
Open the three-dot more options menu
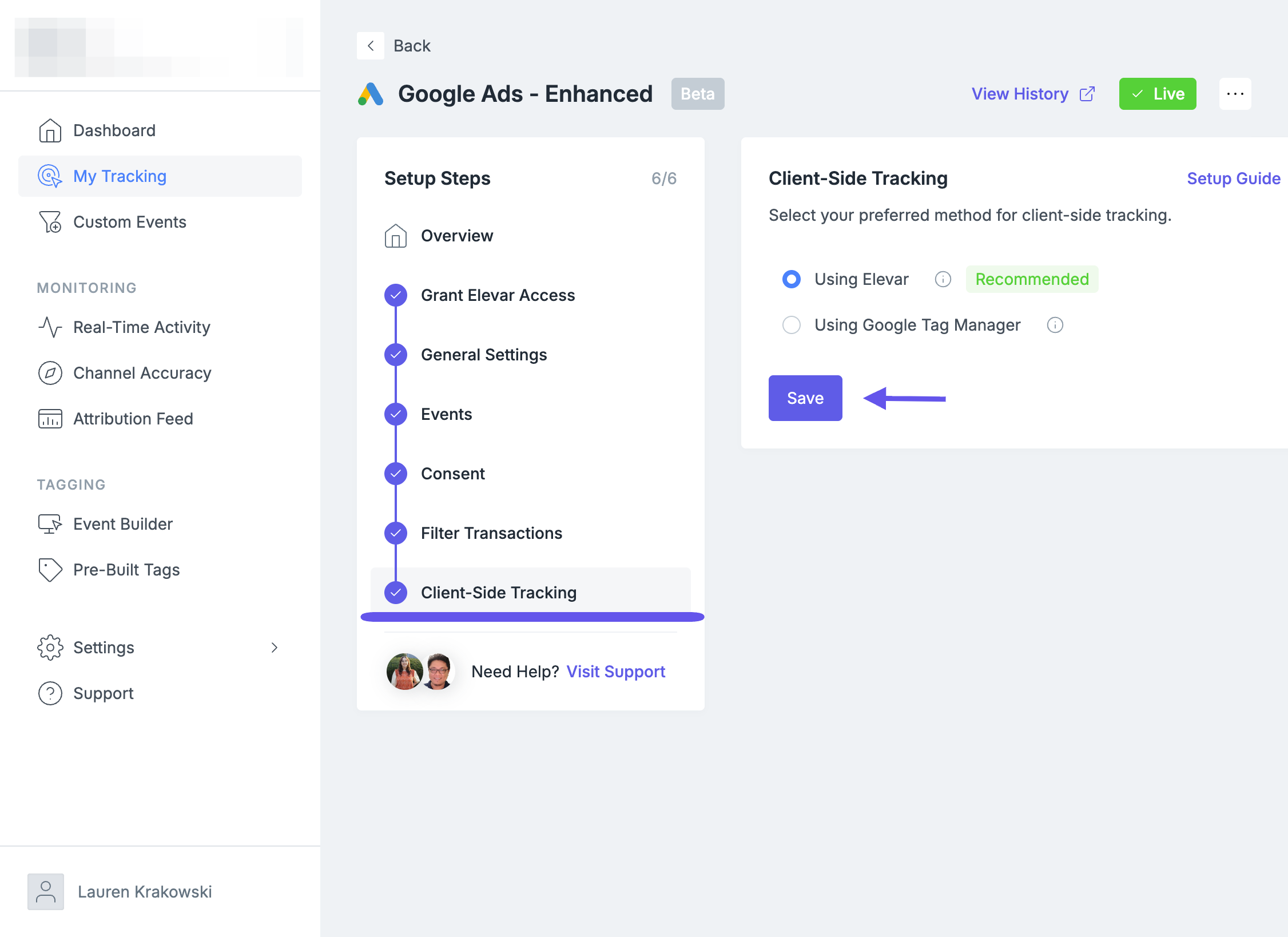click(x=1235, y=94)
